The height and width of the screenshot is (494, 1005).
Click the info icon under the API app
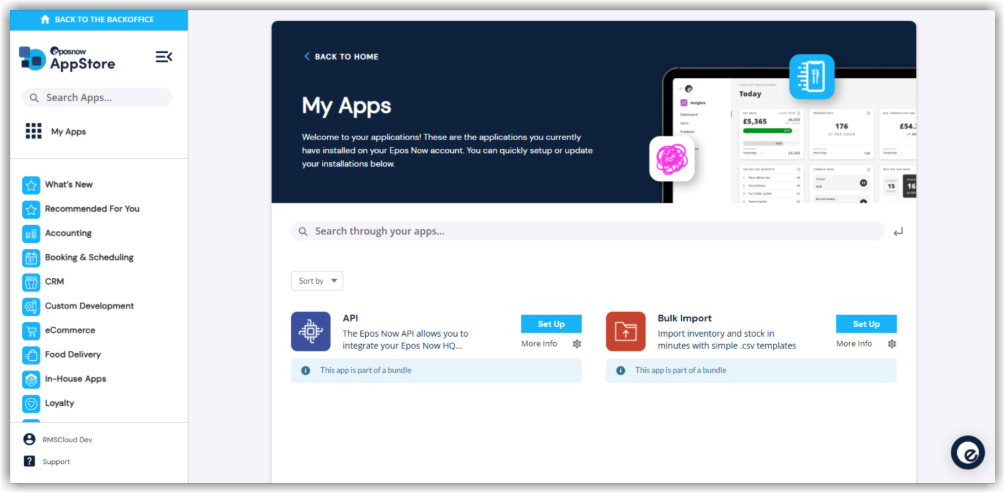coord(306,370)
